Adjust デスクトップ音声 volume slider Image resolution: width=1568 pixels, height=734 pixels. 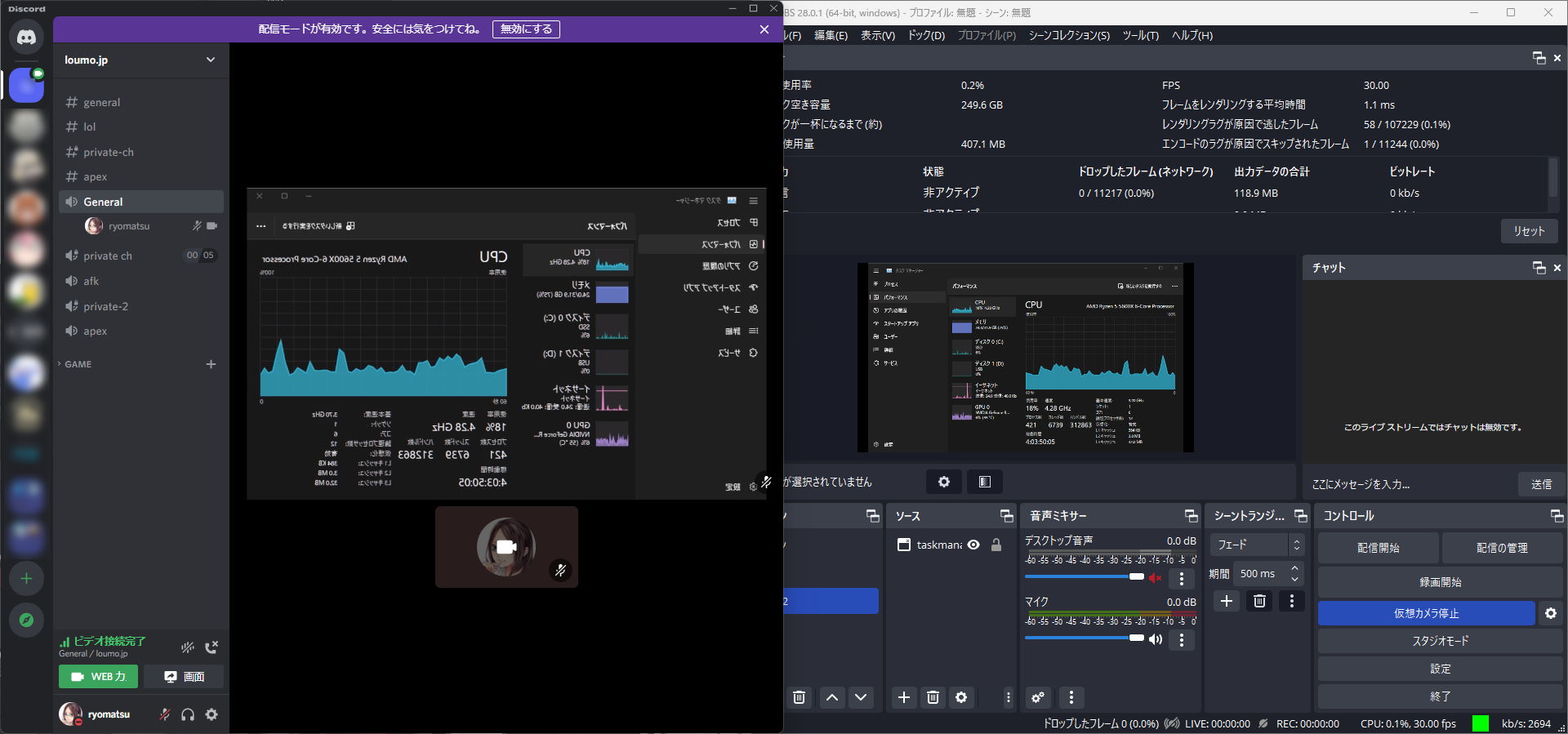pos(1085,576)
